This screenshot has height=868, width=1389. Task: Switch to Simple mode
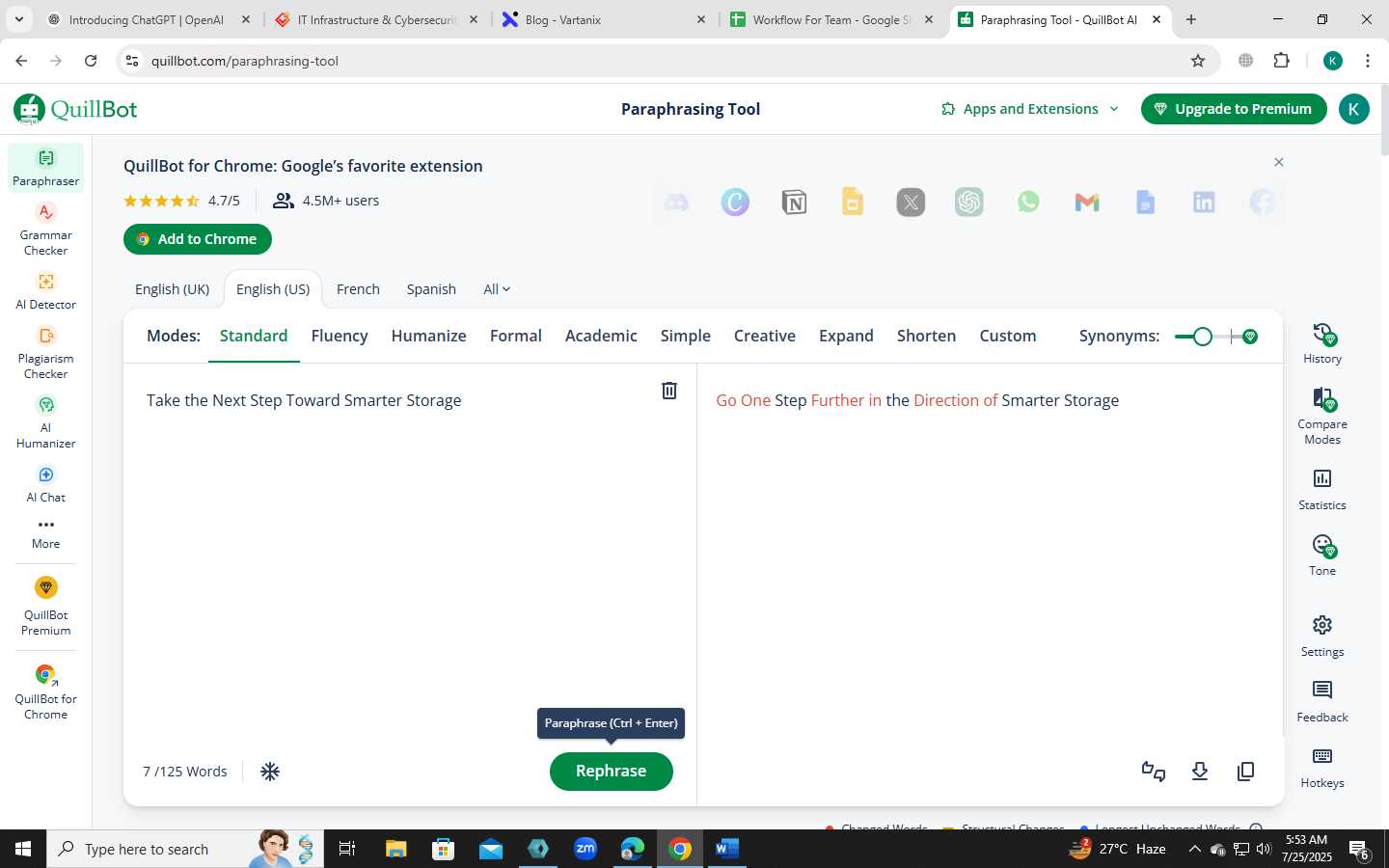tap(686, 336)
